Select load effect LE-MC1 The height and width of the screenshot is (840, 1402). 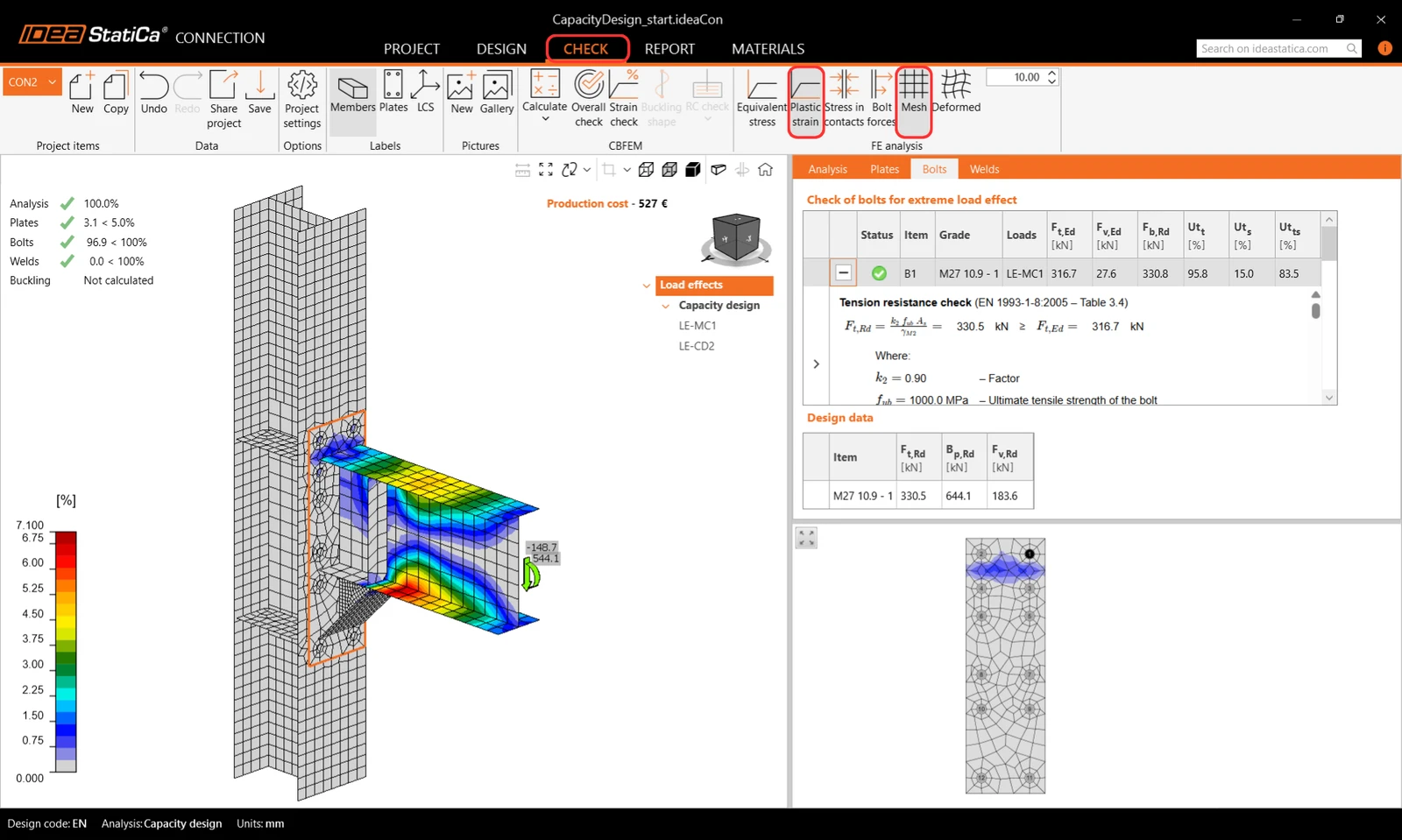tap(697, 326)
